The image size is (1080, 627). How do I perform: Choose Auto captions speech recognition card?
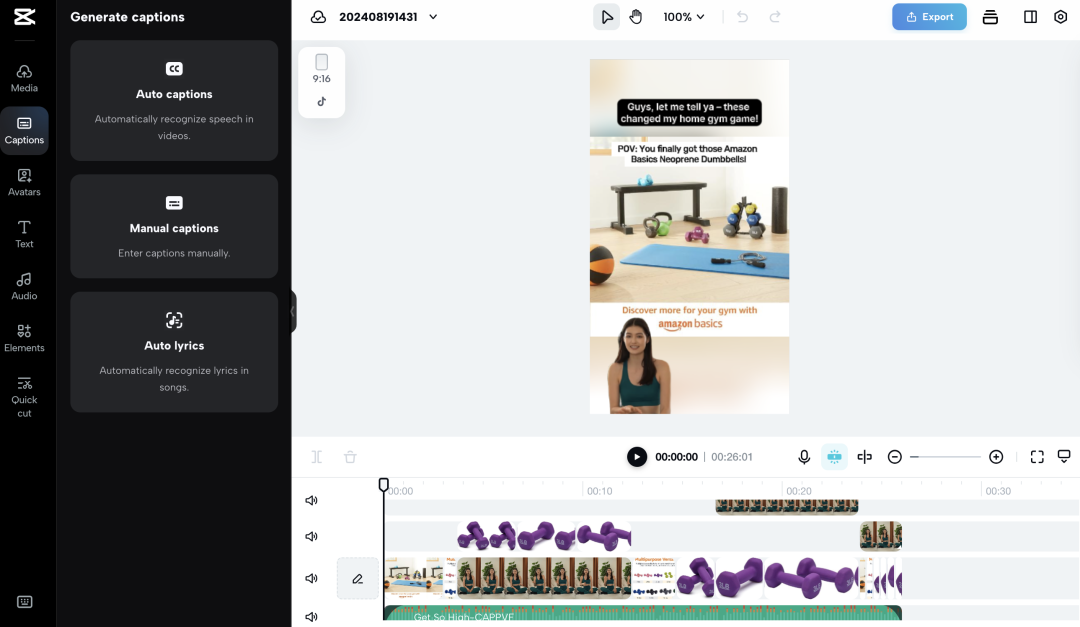(174, 101)
